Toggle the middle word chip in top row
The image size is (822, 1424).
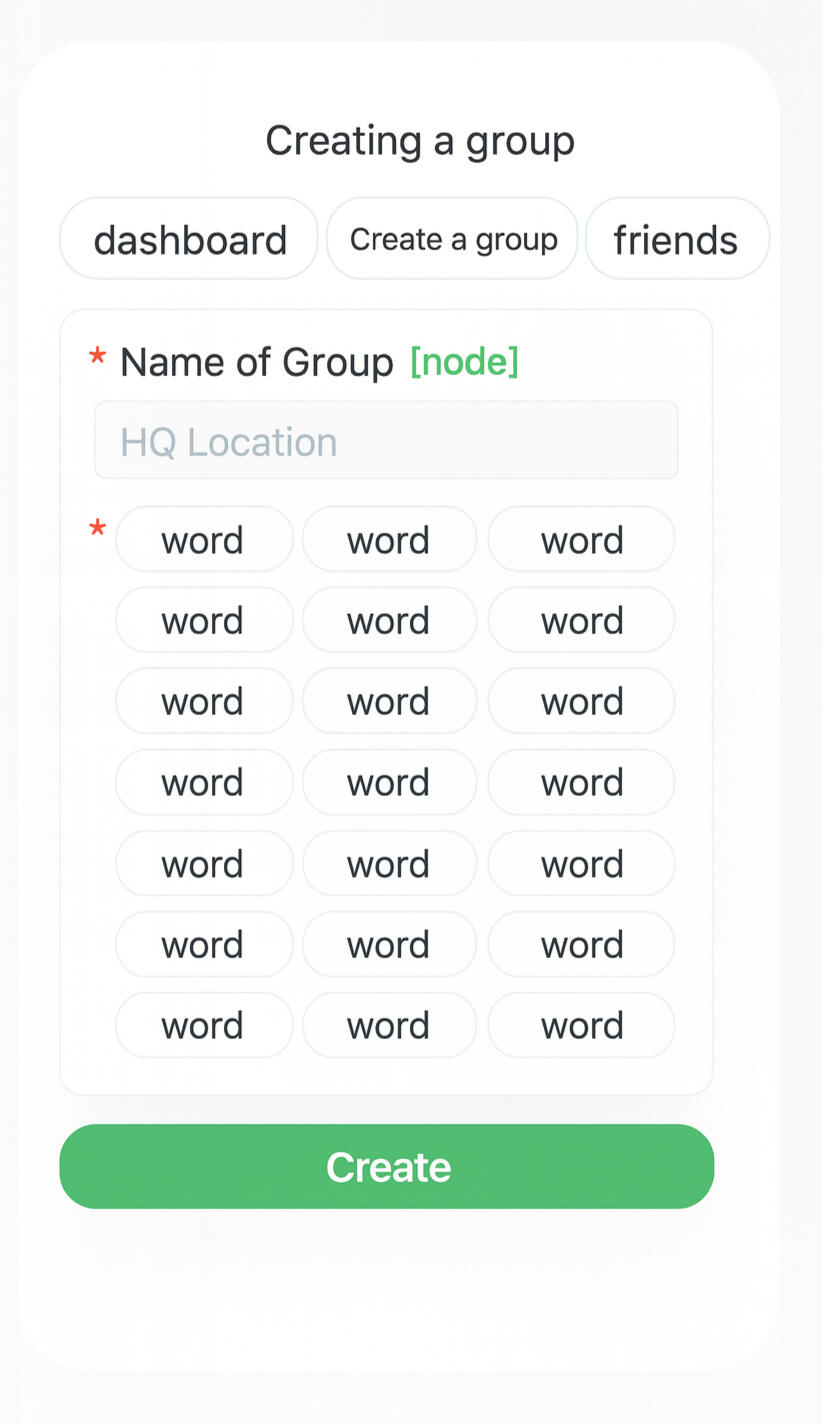[x=389, y=540]
